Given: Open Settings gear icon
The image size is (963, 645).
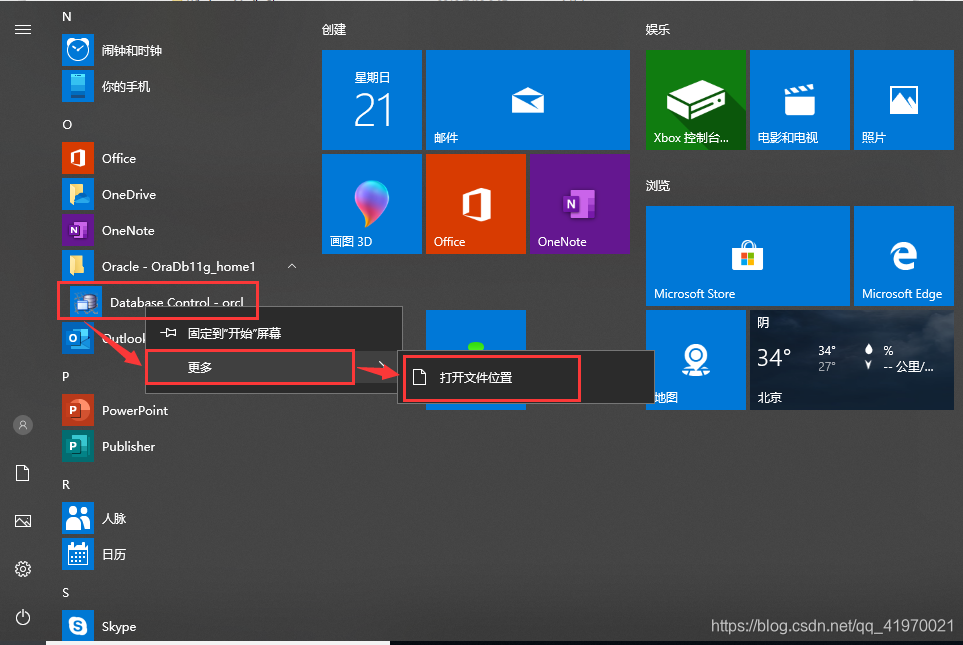Looking at the screenshot, I should pos(23,569).
